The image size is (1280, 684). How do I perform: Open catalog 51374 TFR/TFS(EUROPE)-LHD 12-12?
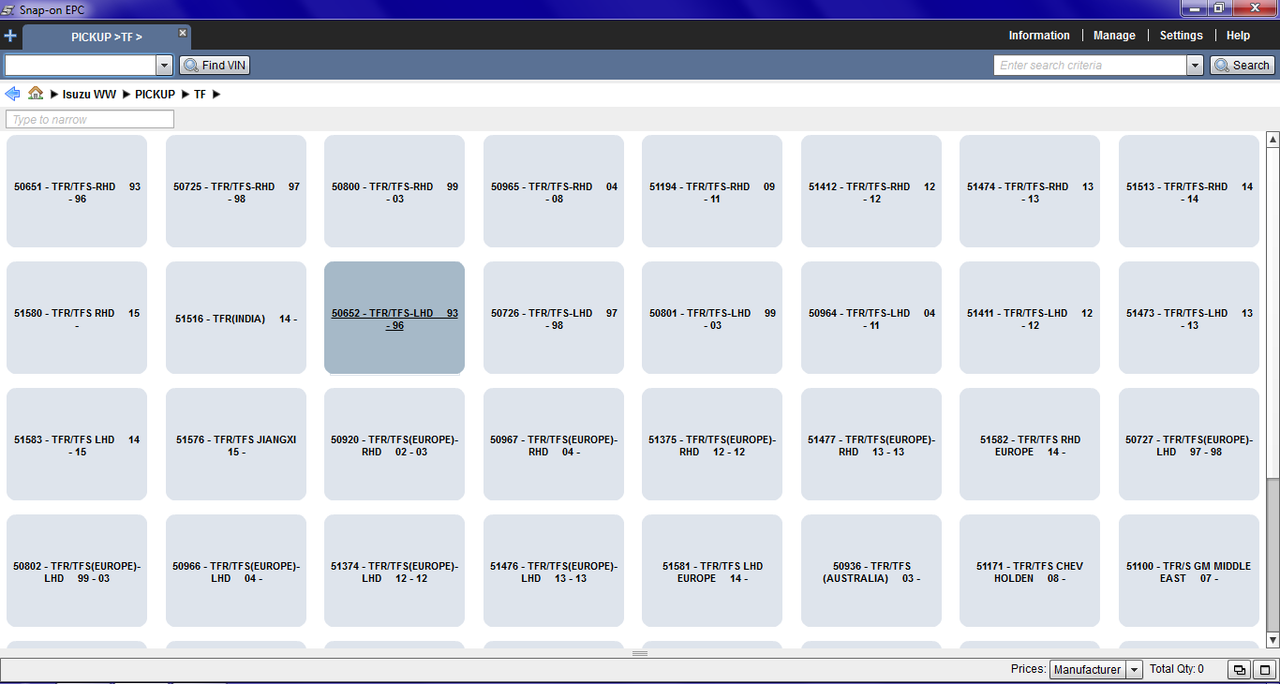(x=394, y=571)
